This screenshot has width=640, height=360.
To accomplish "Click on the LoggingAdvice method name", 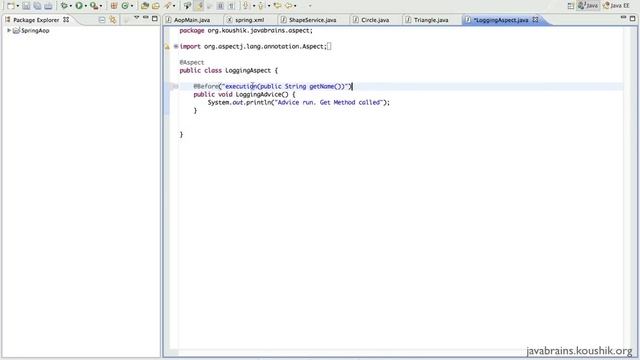I will point(258,95).
